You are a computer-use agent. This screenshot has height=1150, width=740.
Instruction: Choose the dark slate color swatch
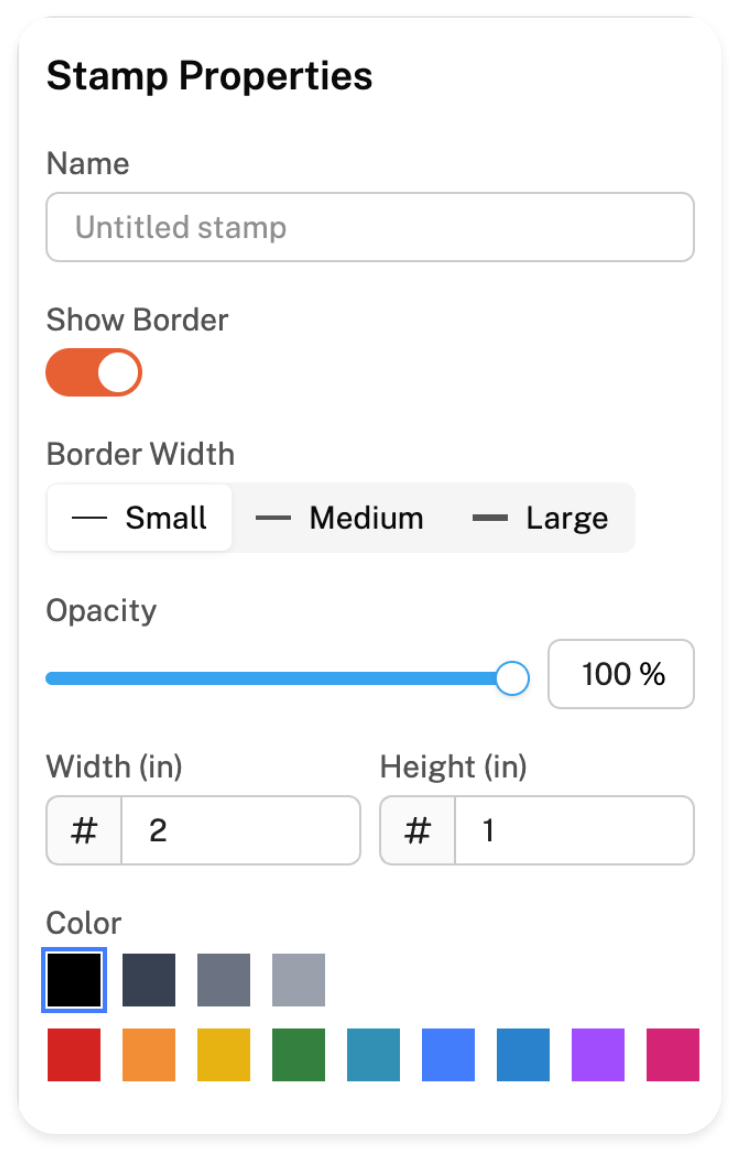(x=149, y=980)
